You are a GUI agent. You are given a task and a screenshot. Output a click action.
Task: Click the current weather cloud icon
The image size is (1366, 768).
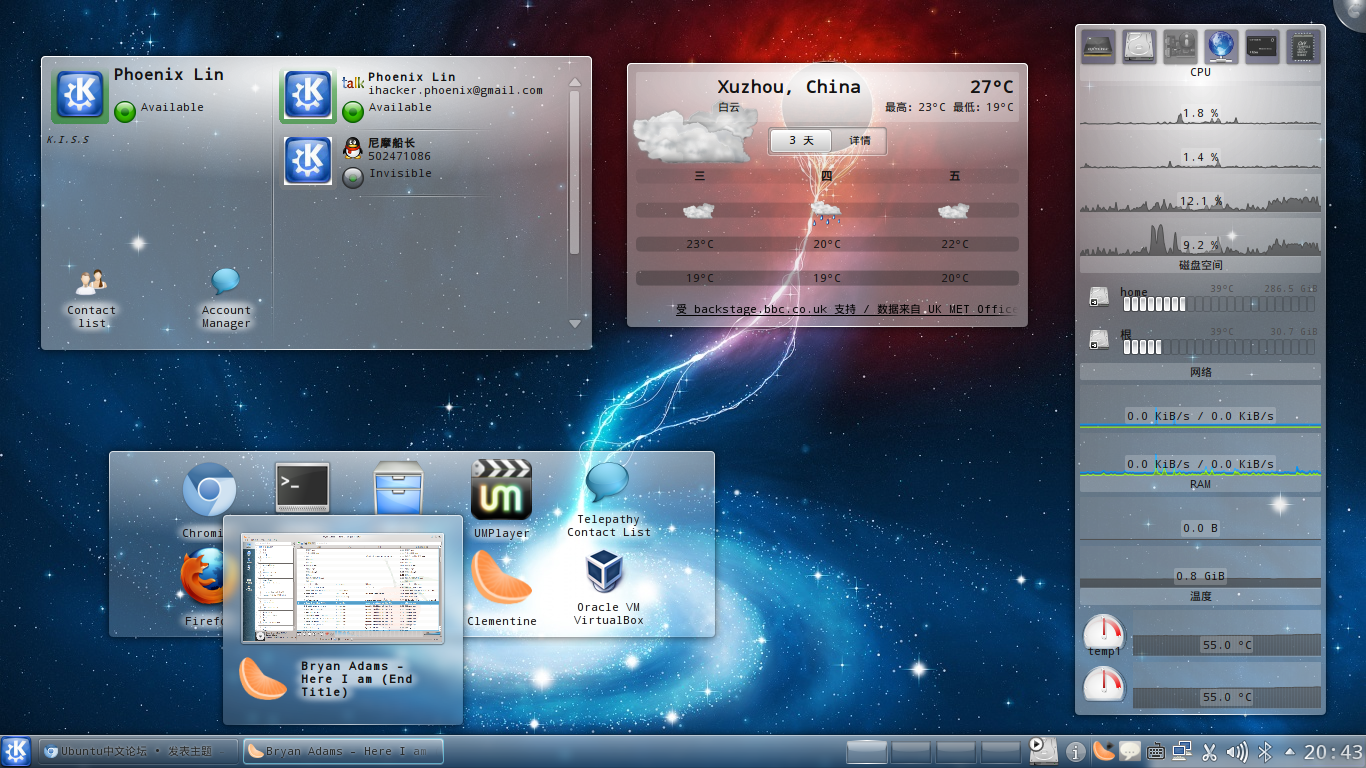tap(695, 136)
